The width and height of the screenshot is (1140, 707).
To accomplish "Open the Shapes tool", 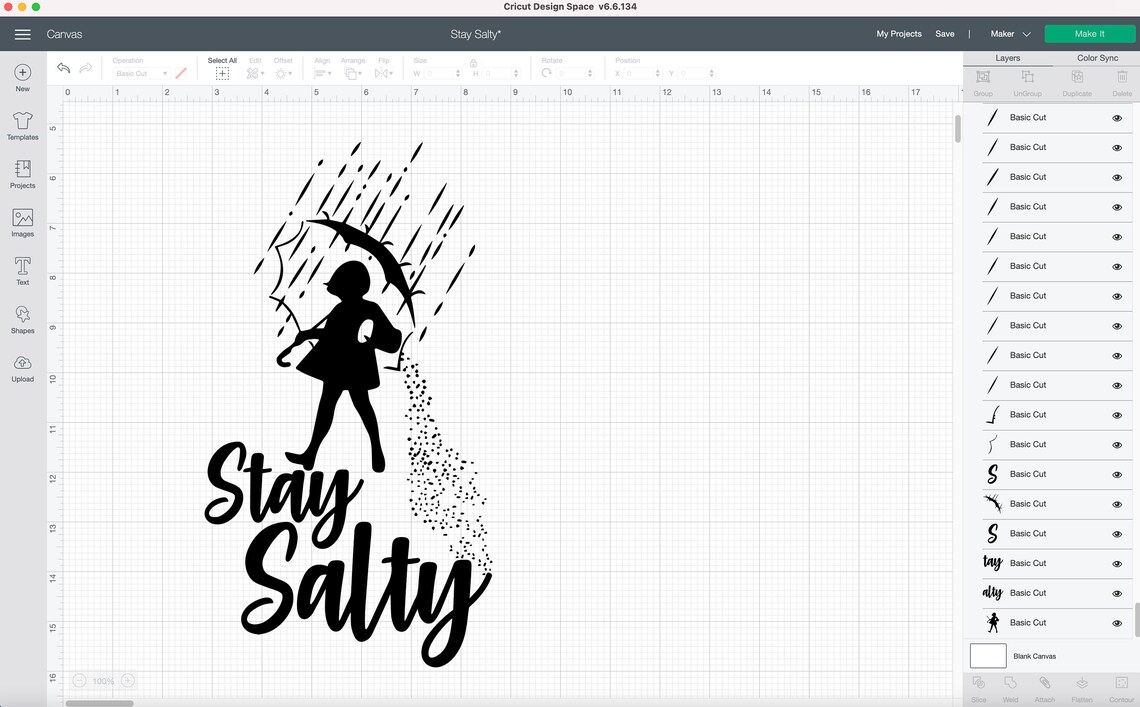I will click(x=22, y=318).
